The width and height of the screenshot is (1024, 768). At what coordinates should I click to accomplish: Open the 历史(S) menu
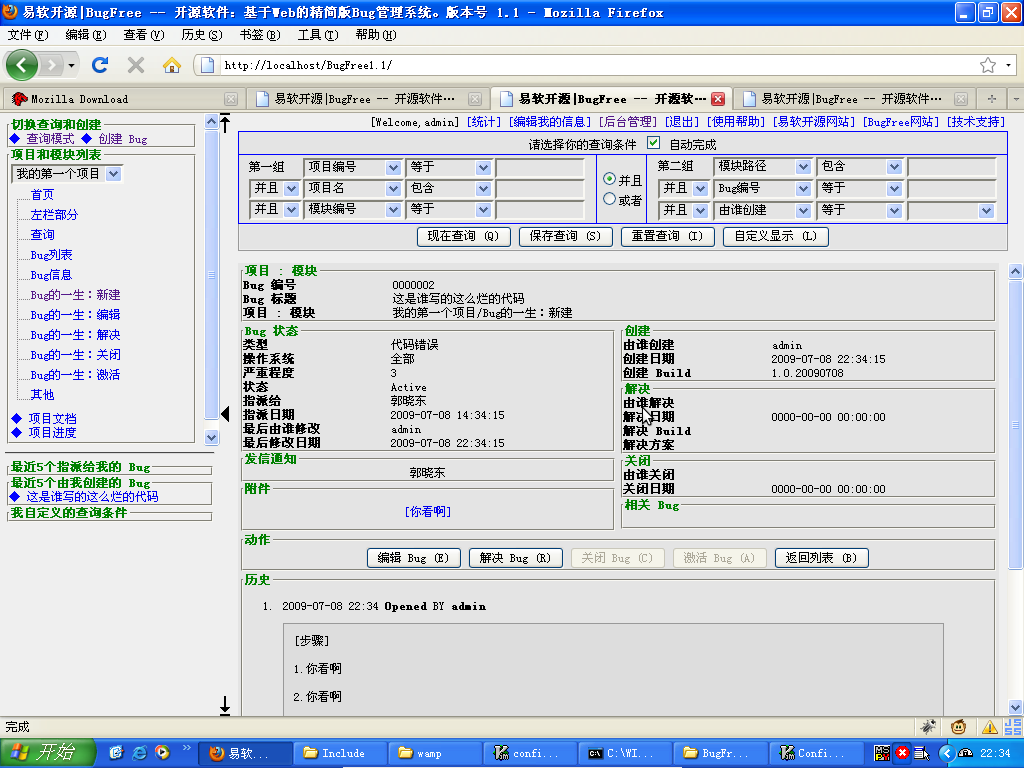202,35
